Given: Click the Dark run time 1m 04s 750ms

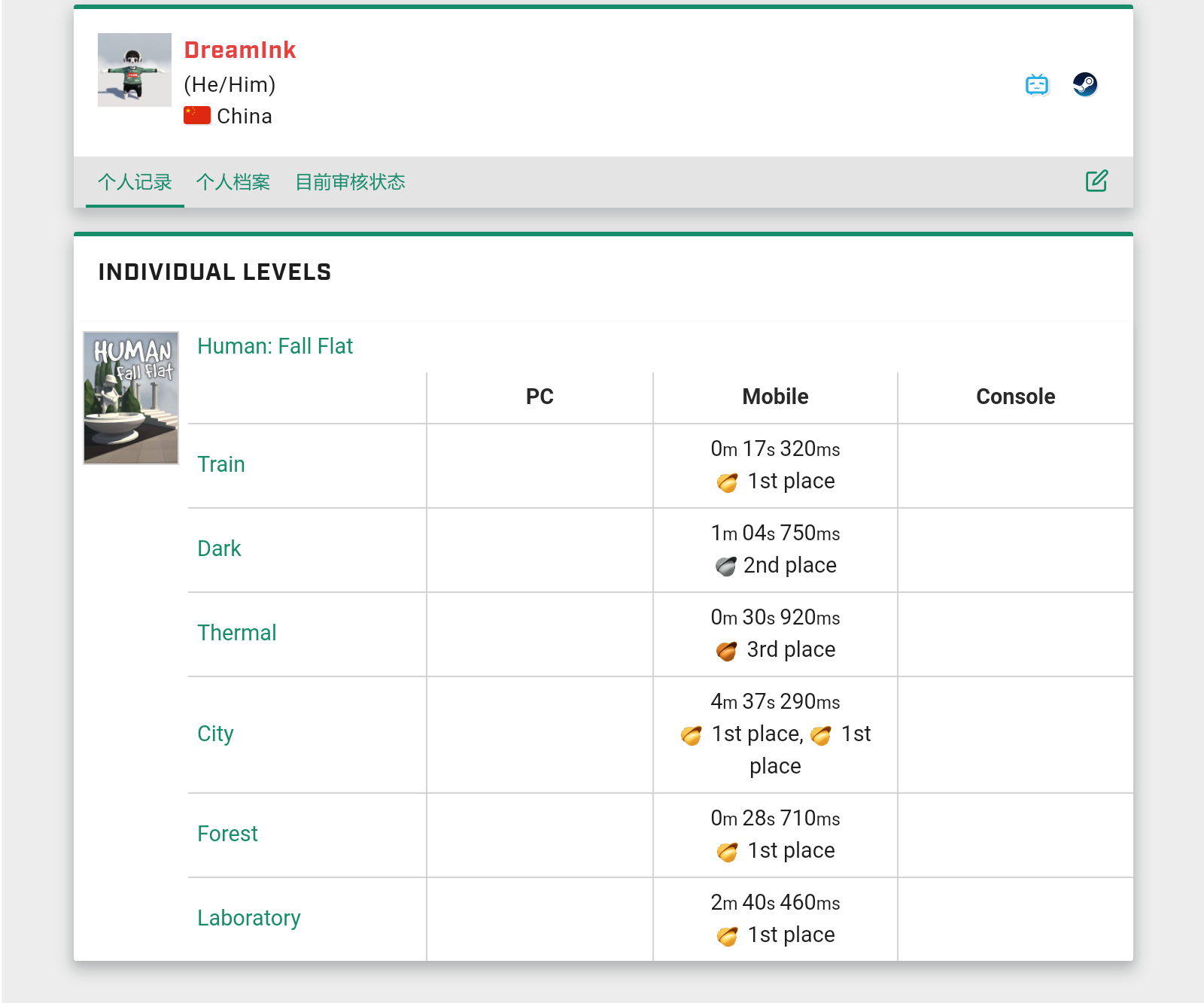Looking at the screenshot, I should [775, 533].
